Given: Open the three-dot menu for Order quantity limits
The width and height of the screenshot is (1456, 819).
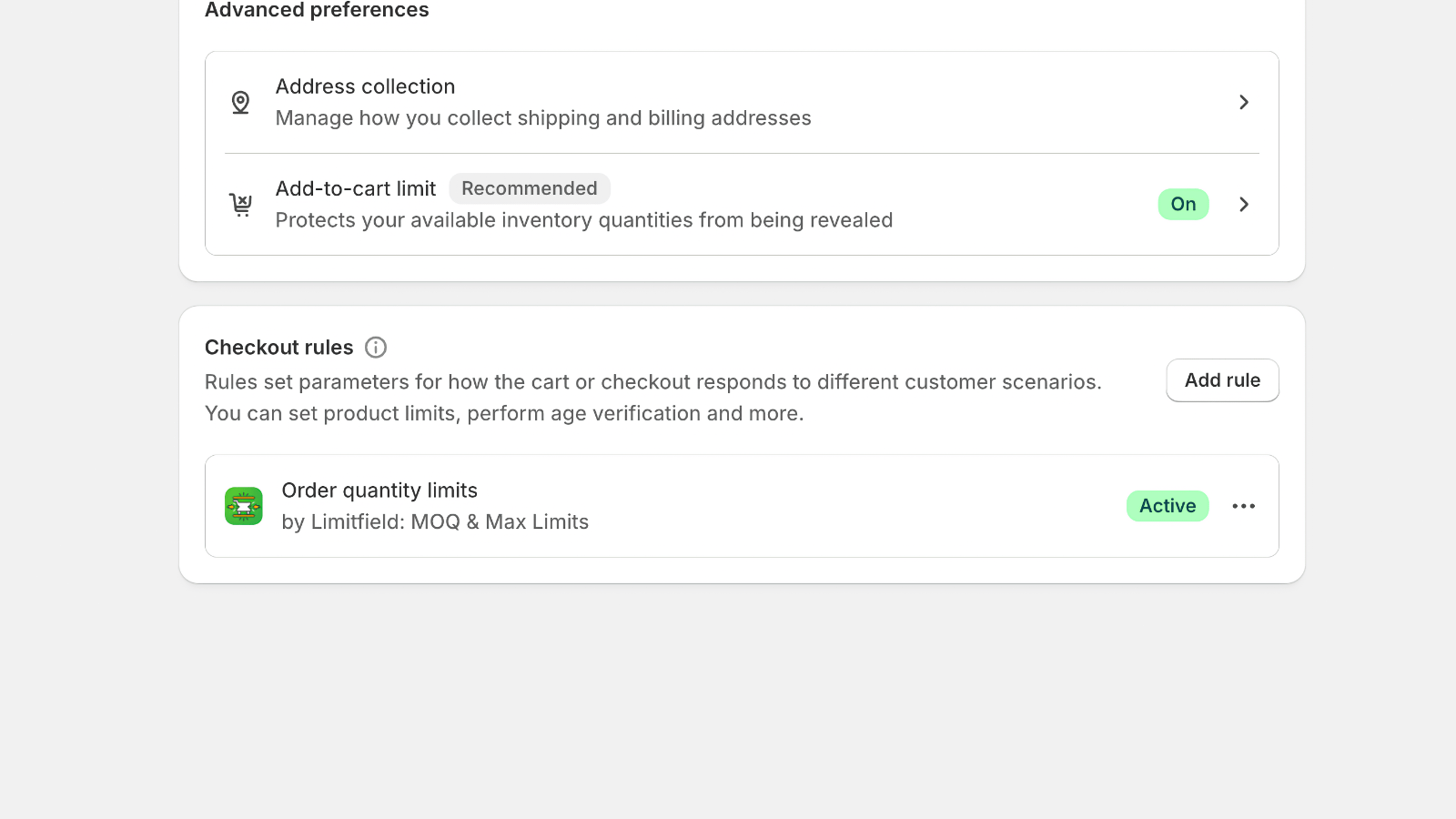Looking at the screenshot, I should coord(1244,506).
